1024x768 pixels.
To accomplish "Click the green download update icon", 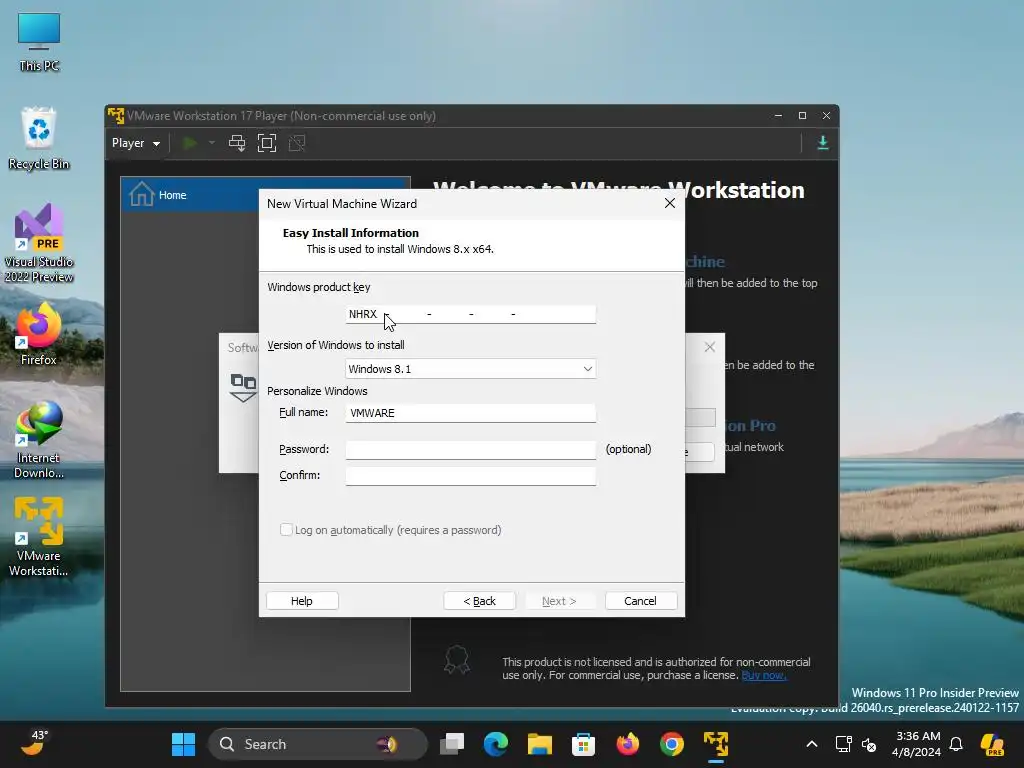I will click(x=823, y=143).
